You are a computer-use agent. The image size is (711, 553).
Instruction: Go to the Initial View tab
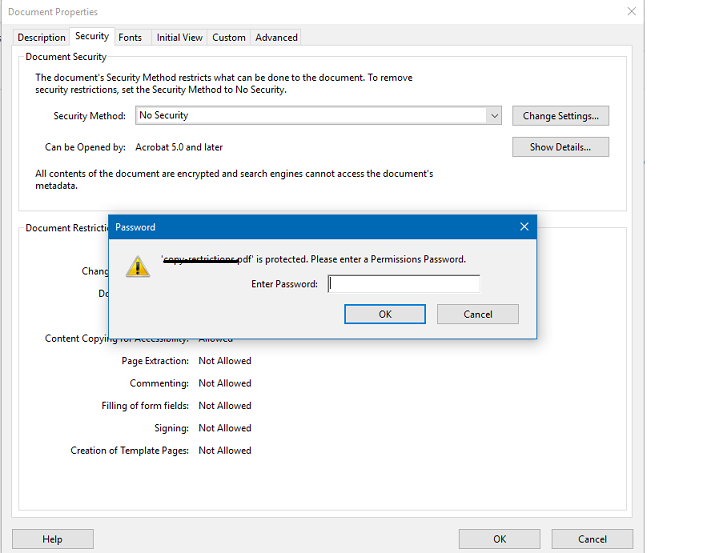[180, 38]
